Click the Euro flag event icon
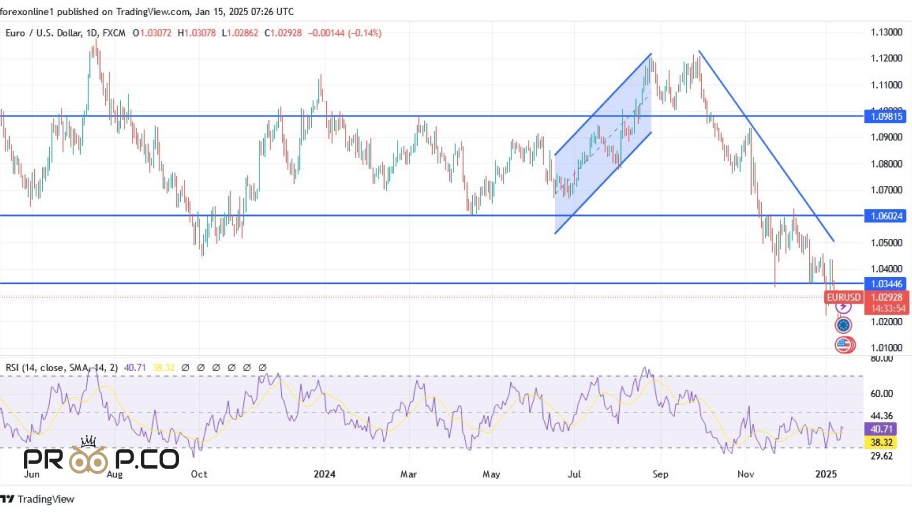Viewport: 912px width, 513px height. (x=843, y=325)
